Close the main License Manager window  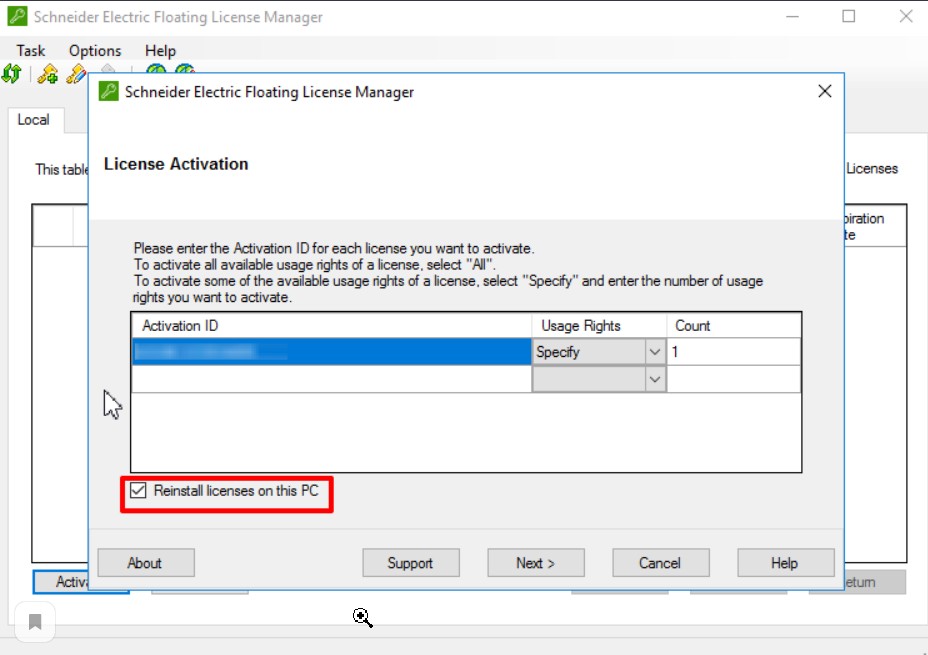906,17
